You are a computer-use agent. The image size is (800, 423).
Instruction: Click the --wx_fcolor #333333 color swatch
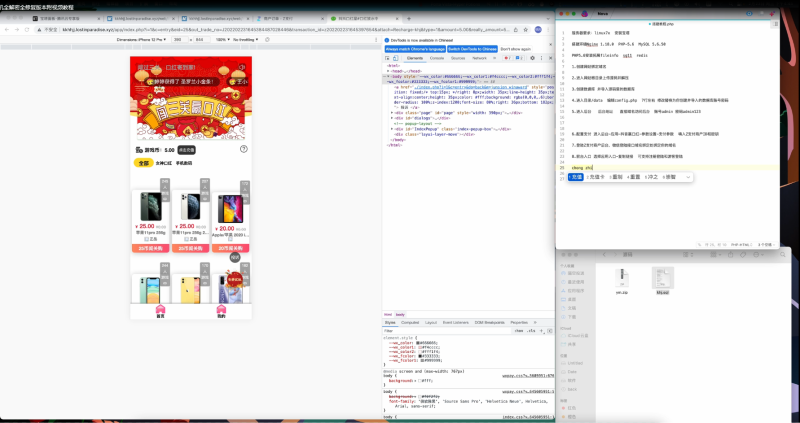tap(420, 356)
